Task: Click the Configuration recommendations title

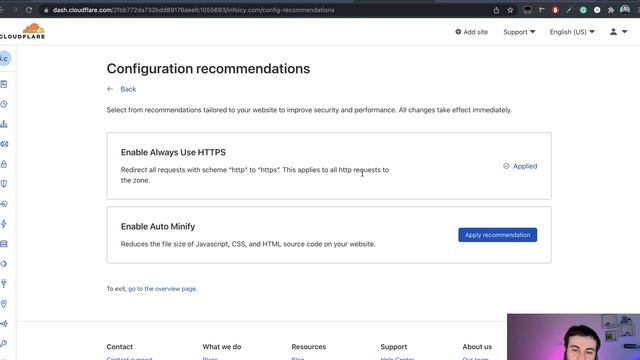Action: point(208,69)
